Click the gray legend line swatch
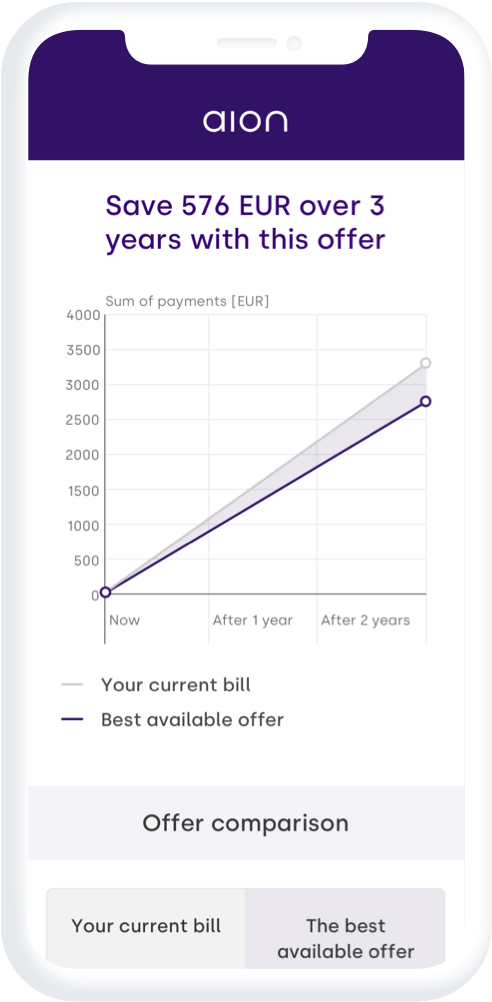Viewport: 492px width, 1002px height. (x=72, y=685)
